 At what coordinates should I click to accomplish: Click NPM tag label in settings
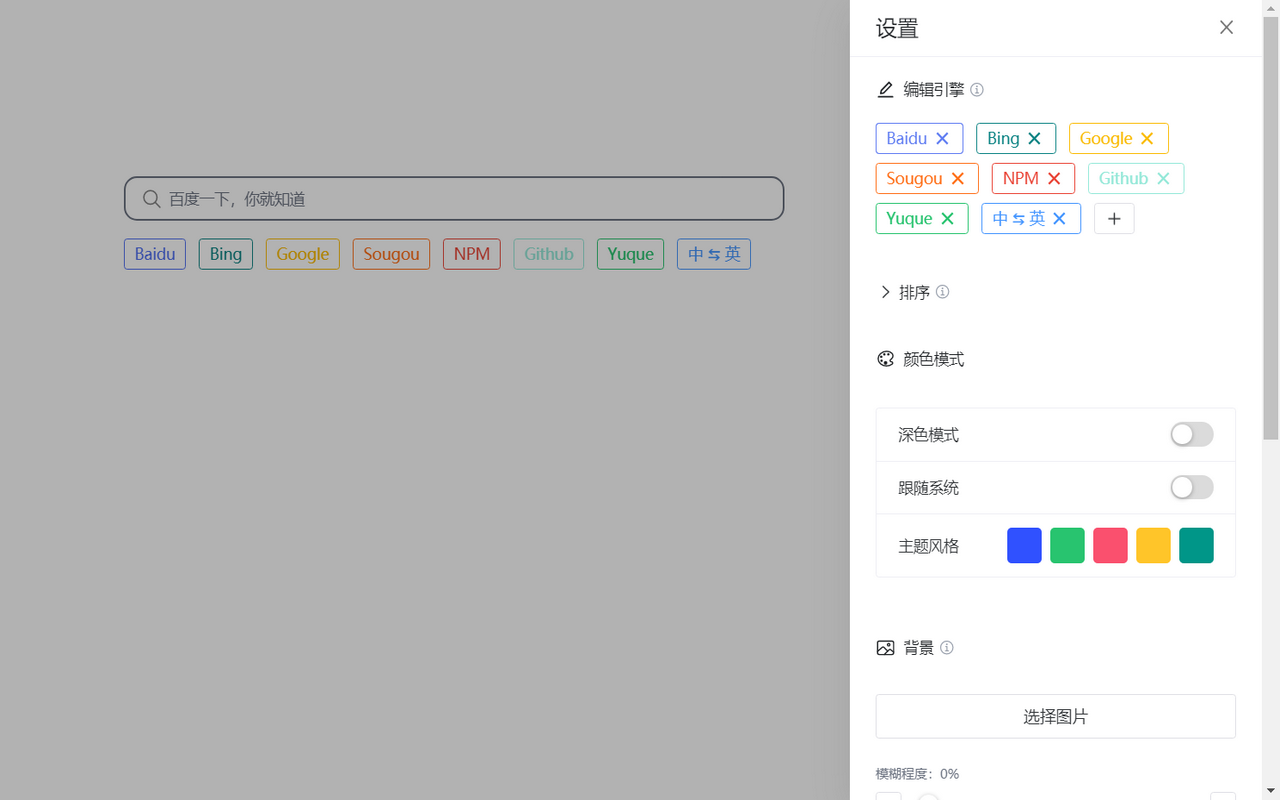pos(1021,179)
